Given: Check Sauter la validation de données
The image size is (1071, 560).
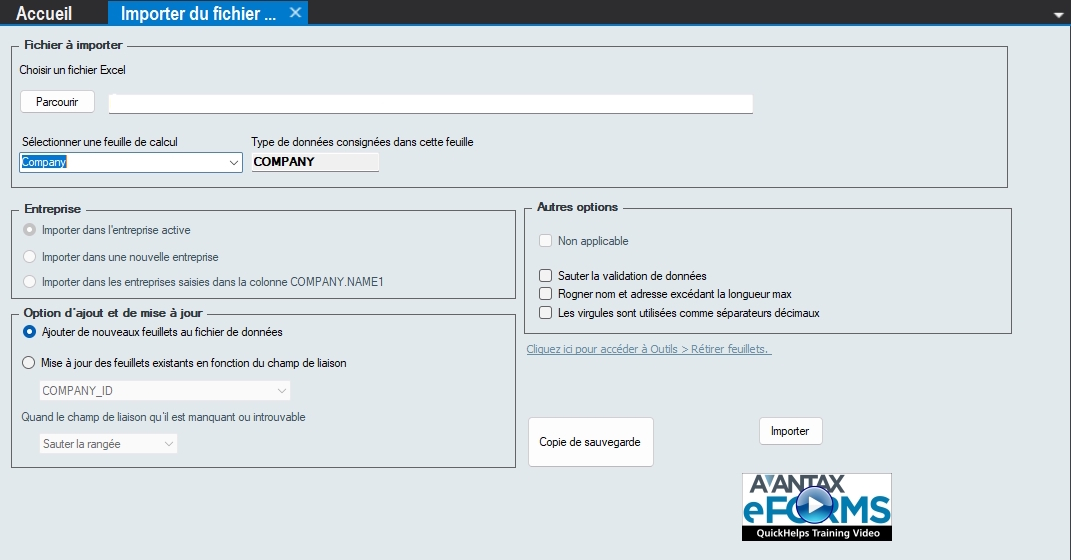Looking at the screenshot, I should (x=546, y=276).
